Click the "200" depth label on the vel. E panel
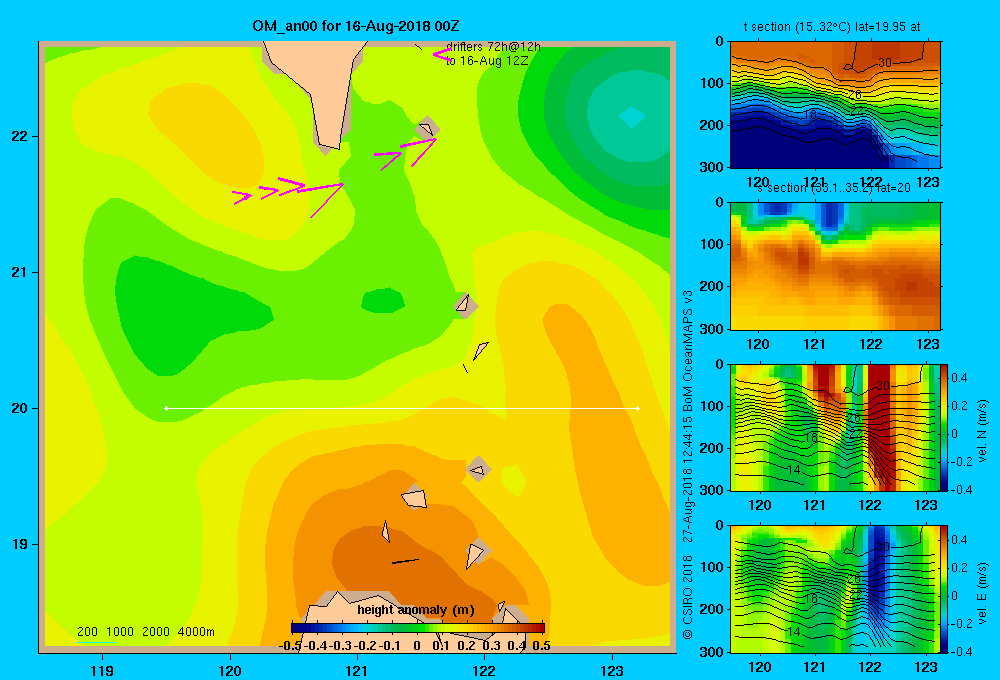This screenshot has width=1000, height=680. 712,609
